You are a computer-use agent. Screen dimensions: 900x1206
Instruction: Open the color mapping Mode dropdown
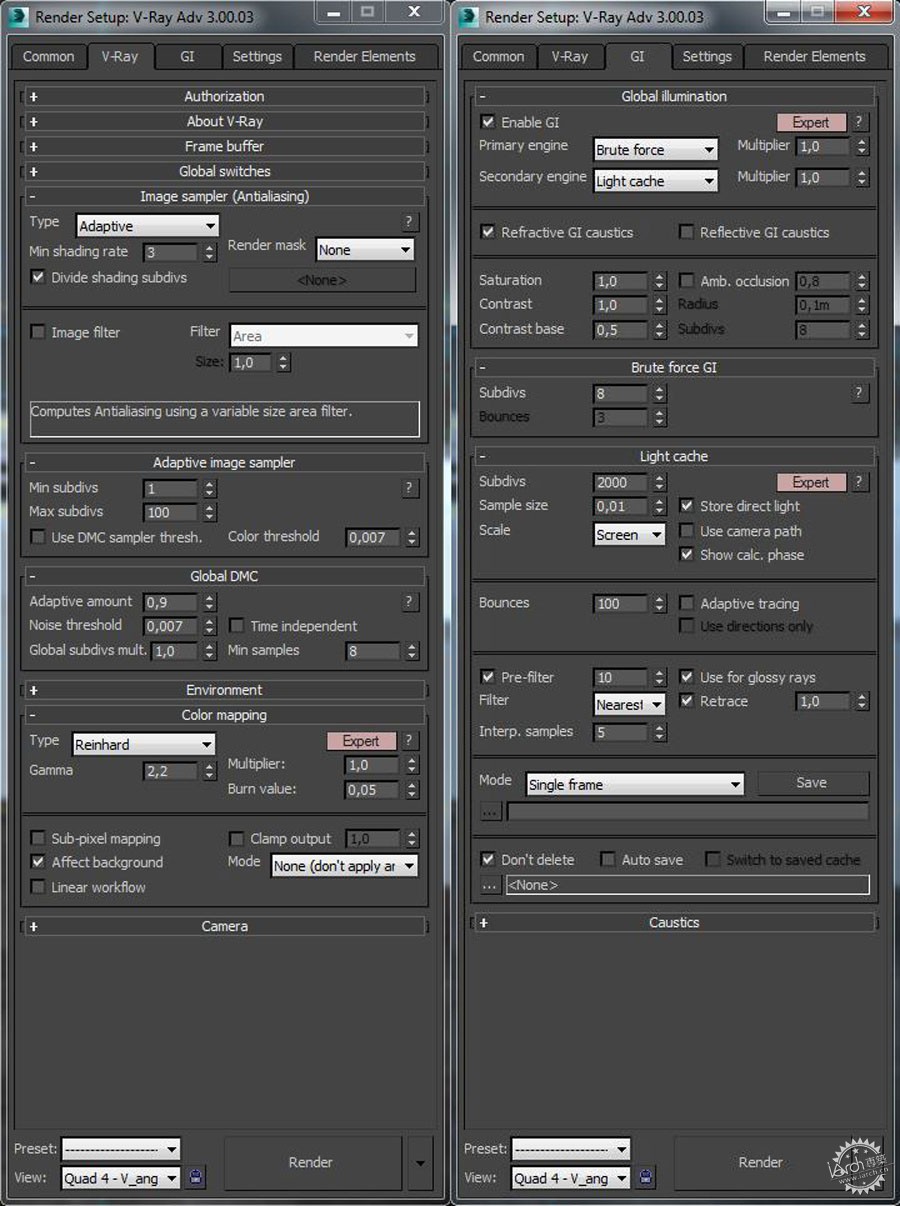(345, 866)
